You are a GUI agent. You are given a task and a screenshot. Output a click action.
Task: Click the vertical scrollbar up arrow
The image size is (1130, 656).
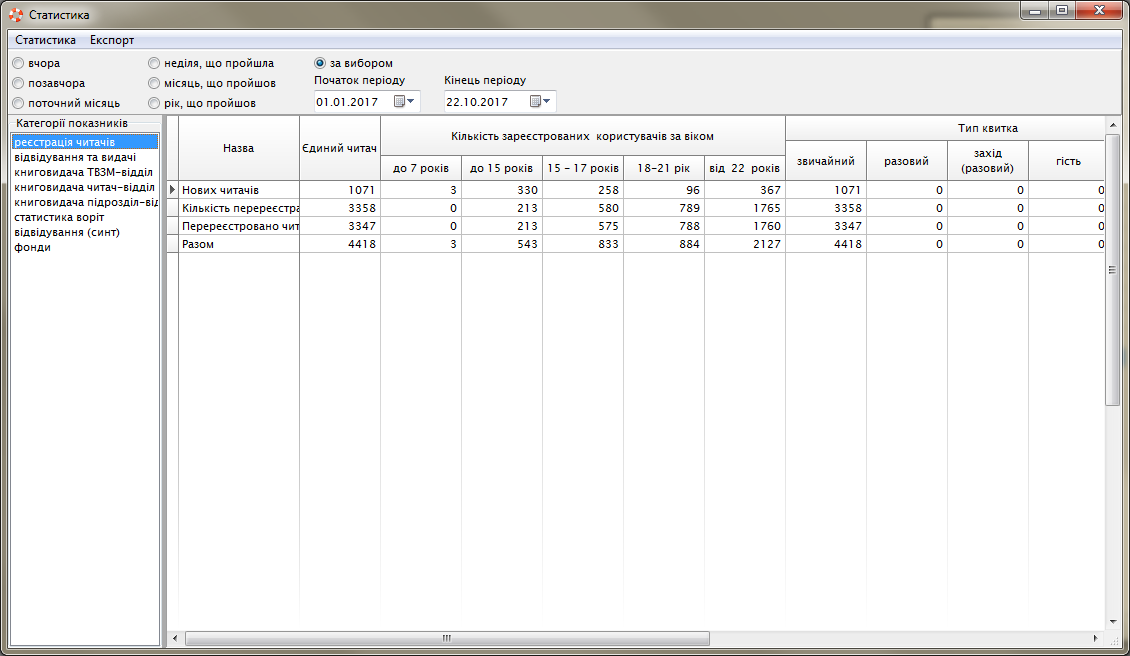[x=1112, y=124]
